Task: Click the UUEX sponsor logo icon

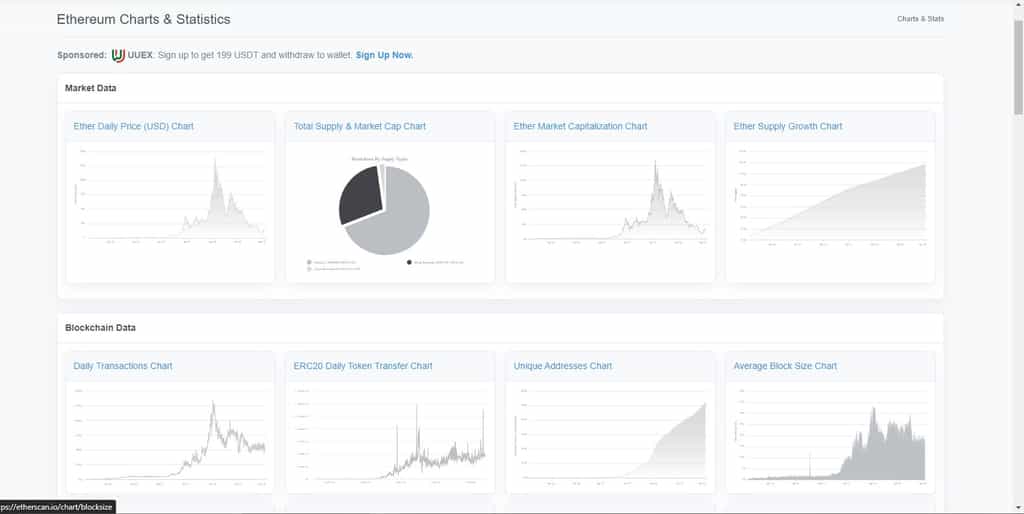Action: click(x=118, y=56)
